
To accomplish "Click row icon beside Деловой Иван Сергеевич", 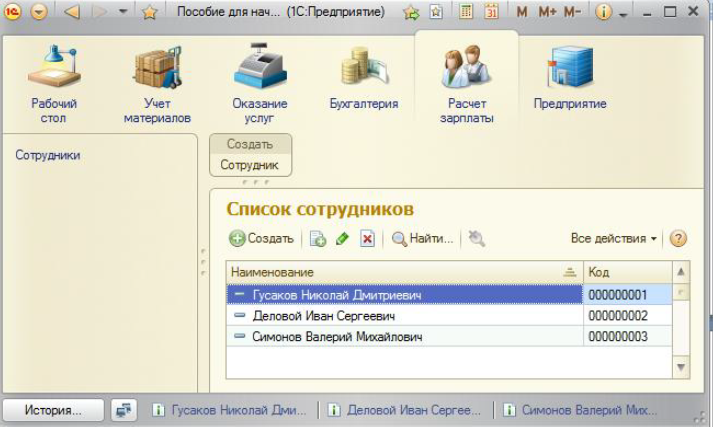I will 239,315.
